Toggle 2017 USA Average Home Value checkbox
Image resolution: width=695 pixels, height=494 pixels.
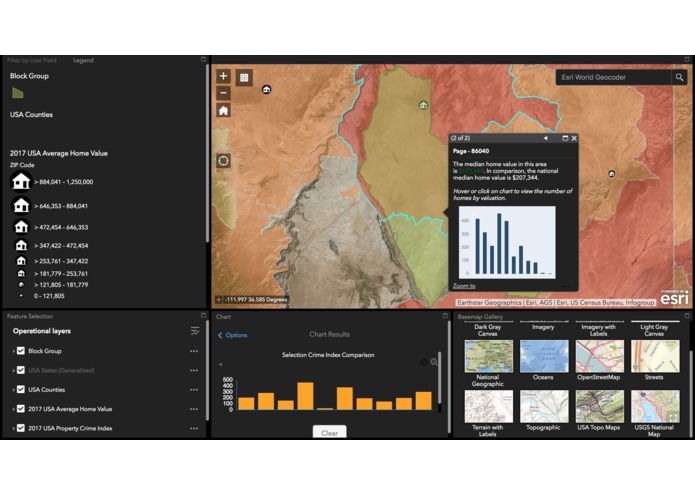click(21, 409)
